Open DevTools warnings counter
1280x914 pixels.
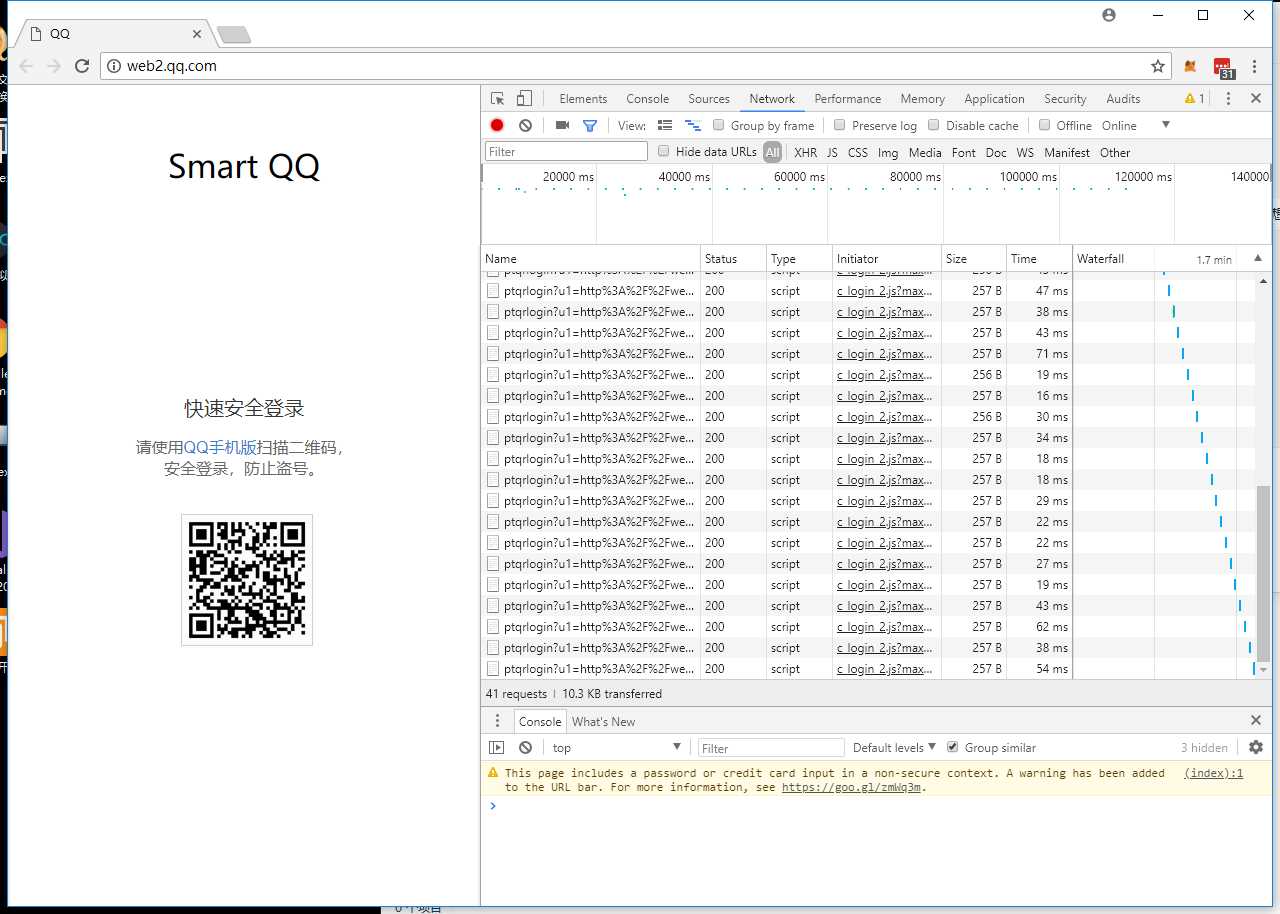[x=1195, y=98]
